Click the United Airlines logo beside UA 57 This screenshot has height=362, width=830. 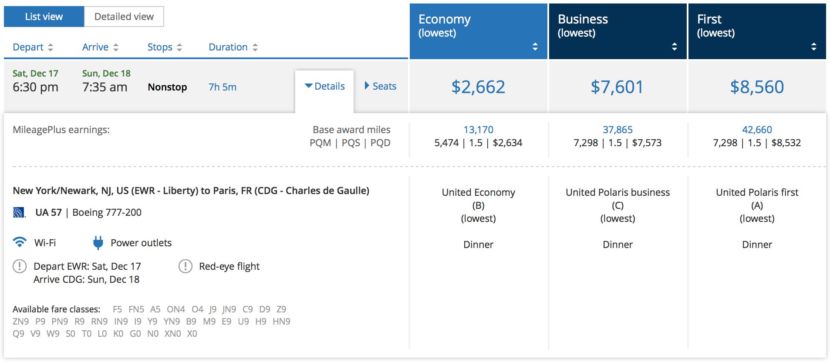pos(18,213)
